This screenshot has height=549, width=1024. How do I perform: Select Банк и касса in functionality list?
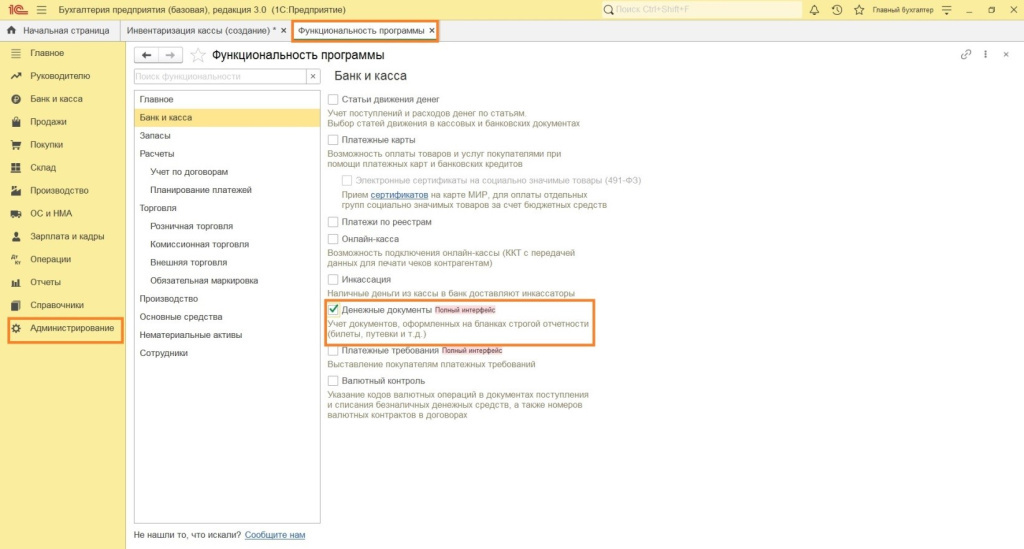point(227,118)
